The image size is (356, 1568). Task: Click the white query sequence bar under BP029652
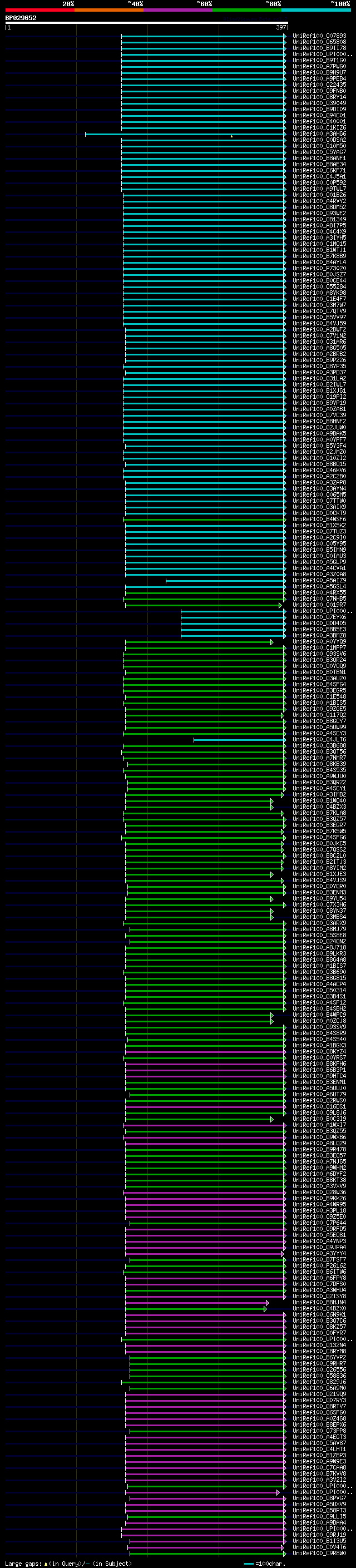point(147,22)
